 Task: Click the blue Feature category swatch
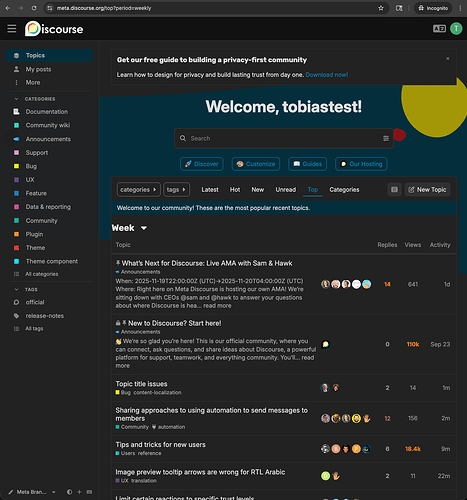pyautogui.click(x=16, y=193)
